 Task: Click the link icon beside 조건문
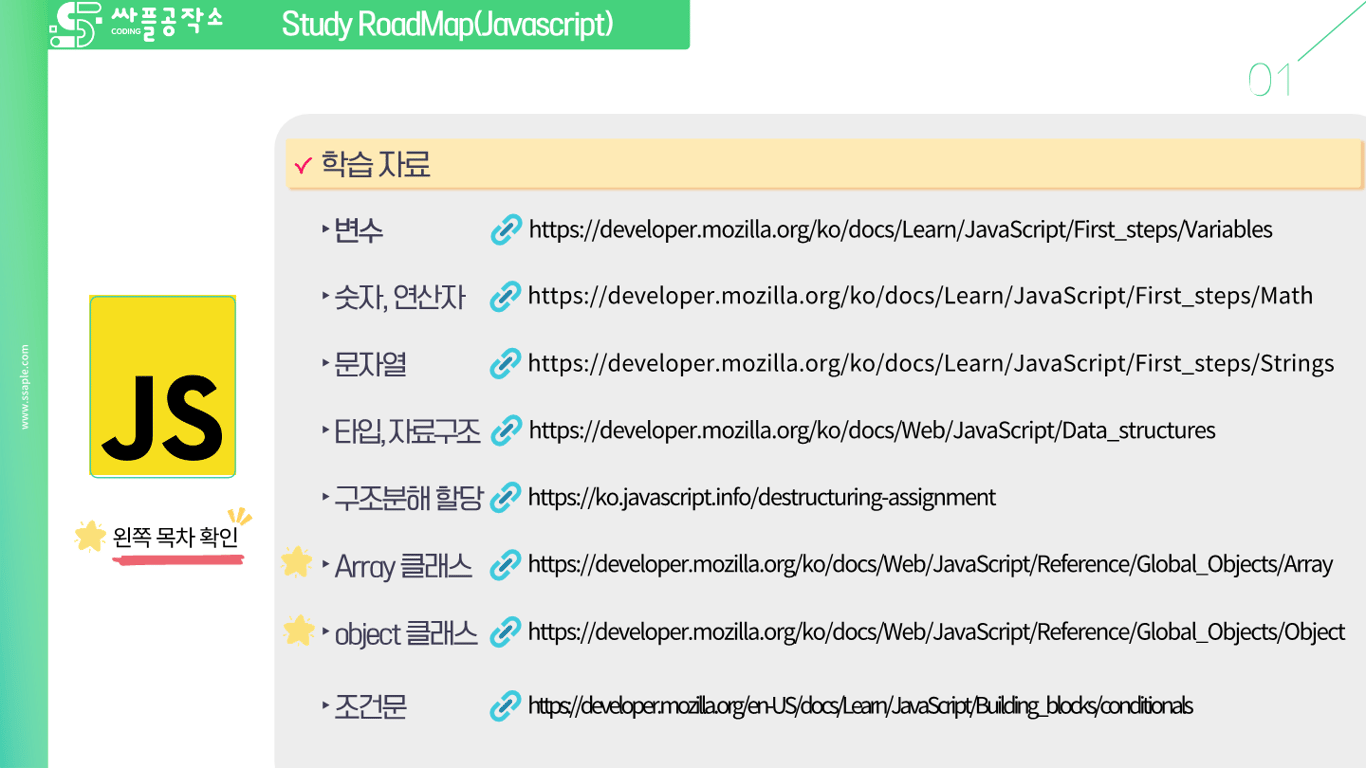point(507,706)
